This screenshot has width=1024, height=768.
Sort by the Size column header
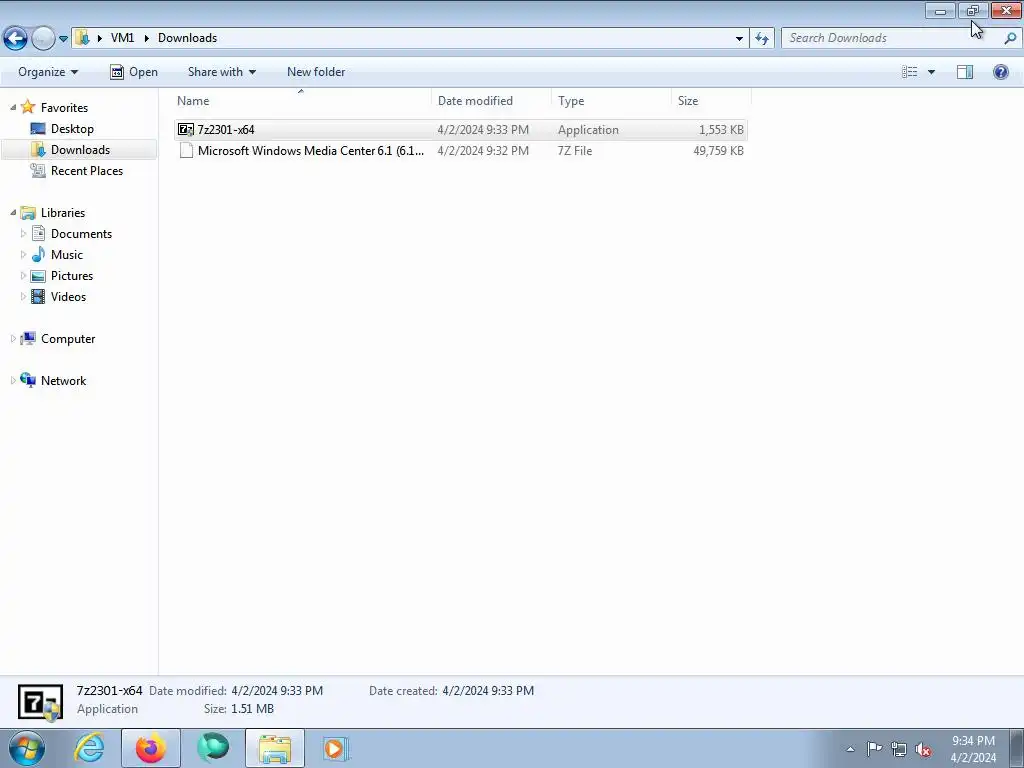(x=711, y=101)
